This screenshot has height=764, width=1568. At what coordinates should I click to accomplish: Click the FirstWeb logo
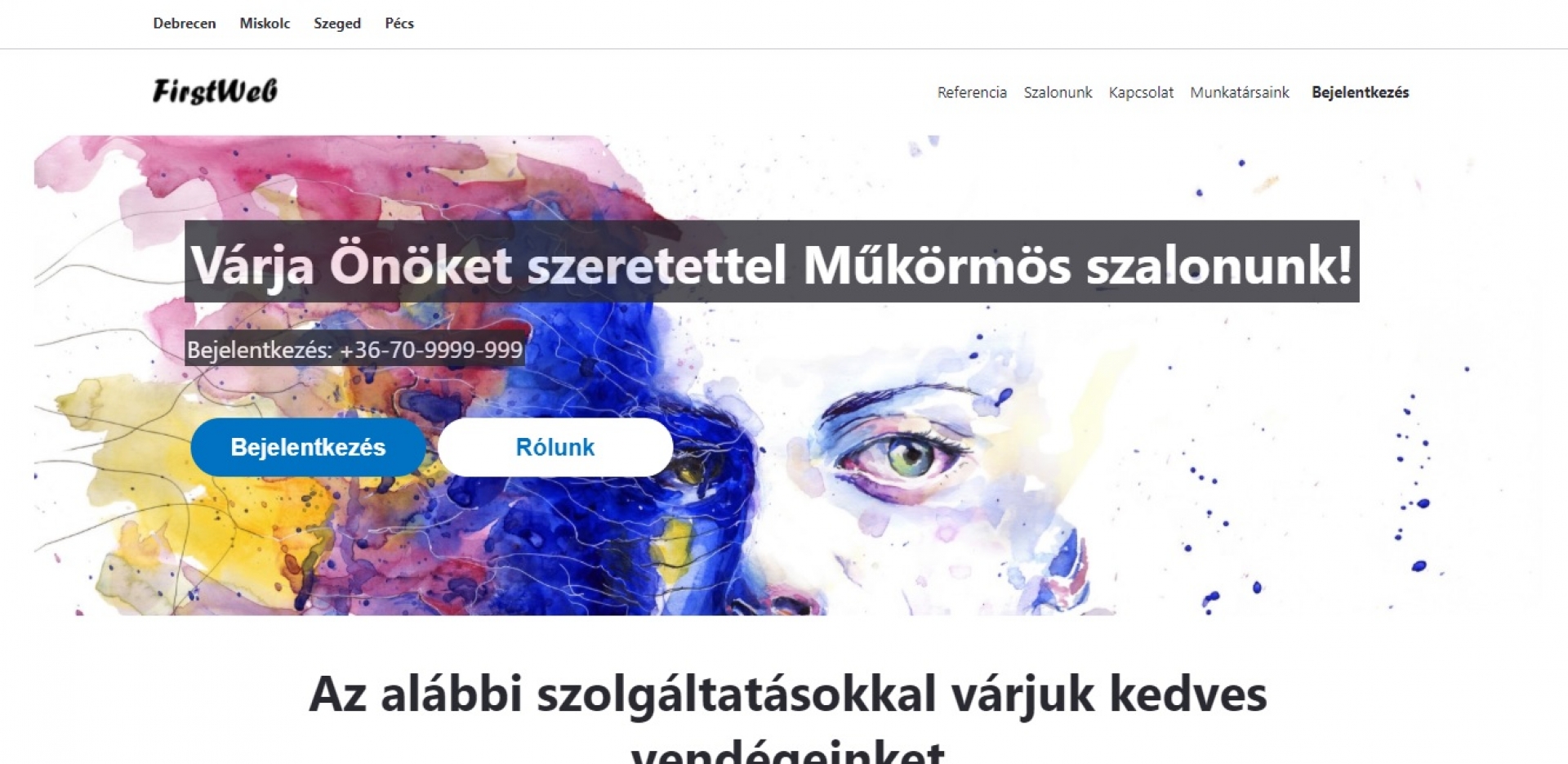click(x=215, y=92)
